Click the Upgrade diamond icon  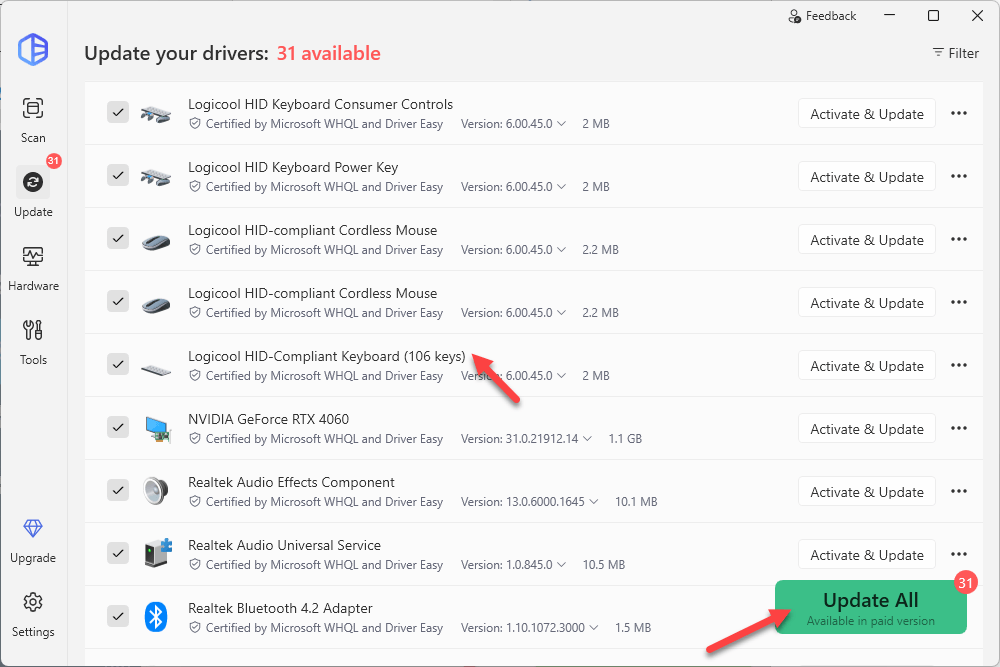coord(33,529)
